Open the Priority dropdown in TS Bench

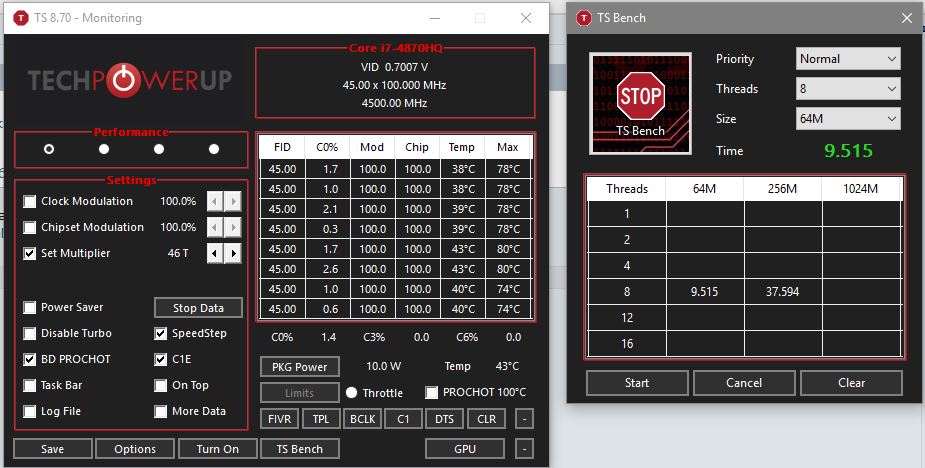848,58
